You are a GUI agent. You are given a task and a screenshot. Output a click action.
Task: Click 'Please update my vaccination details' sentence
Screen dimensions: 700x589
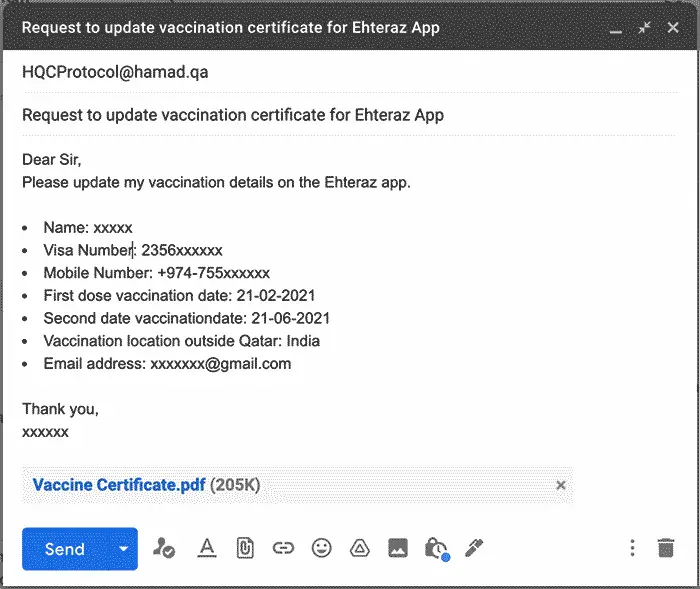(x=216, y=182)
